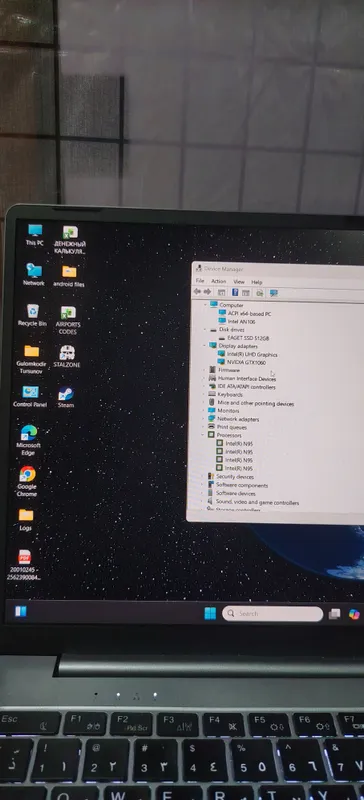Expand the Human Interface Devices arrow

pyautogui.click(x=204, y=378)
